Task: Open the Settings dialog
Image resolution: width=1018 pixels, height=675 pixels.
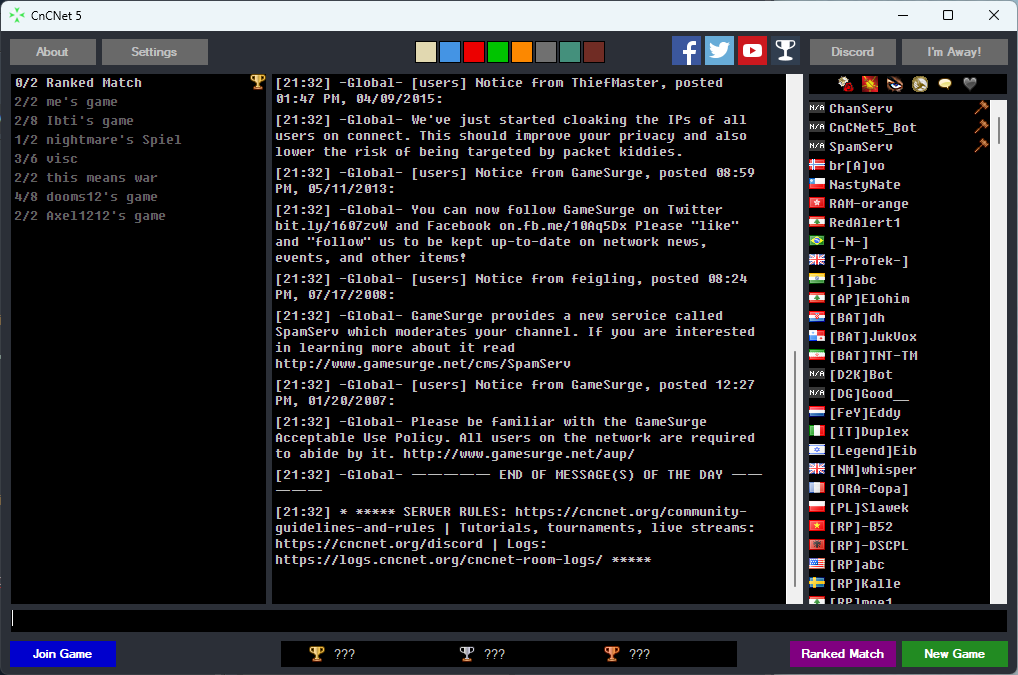Action: click(155, 52)
